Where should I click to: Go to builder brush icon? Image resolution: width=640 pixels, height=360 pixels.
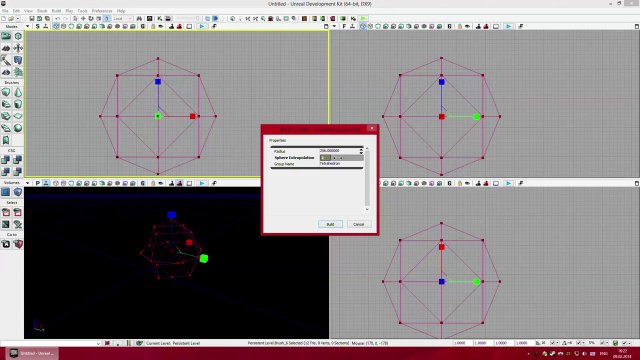point(18,244)
